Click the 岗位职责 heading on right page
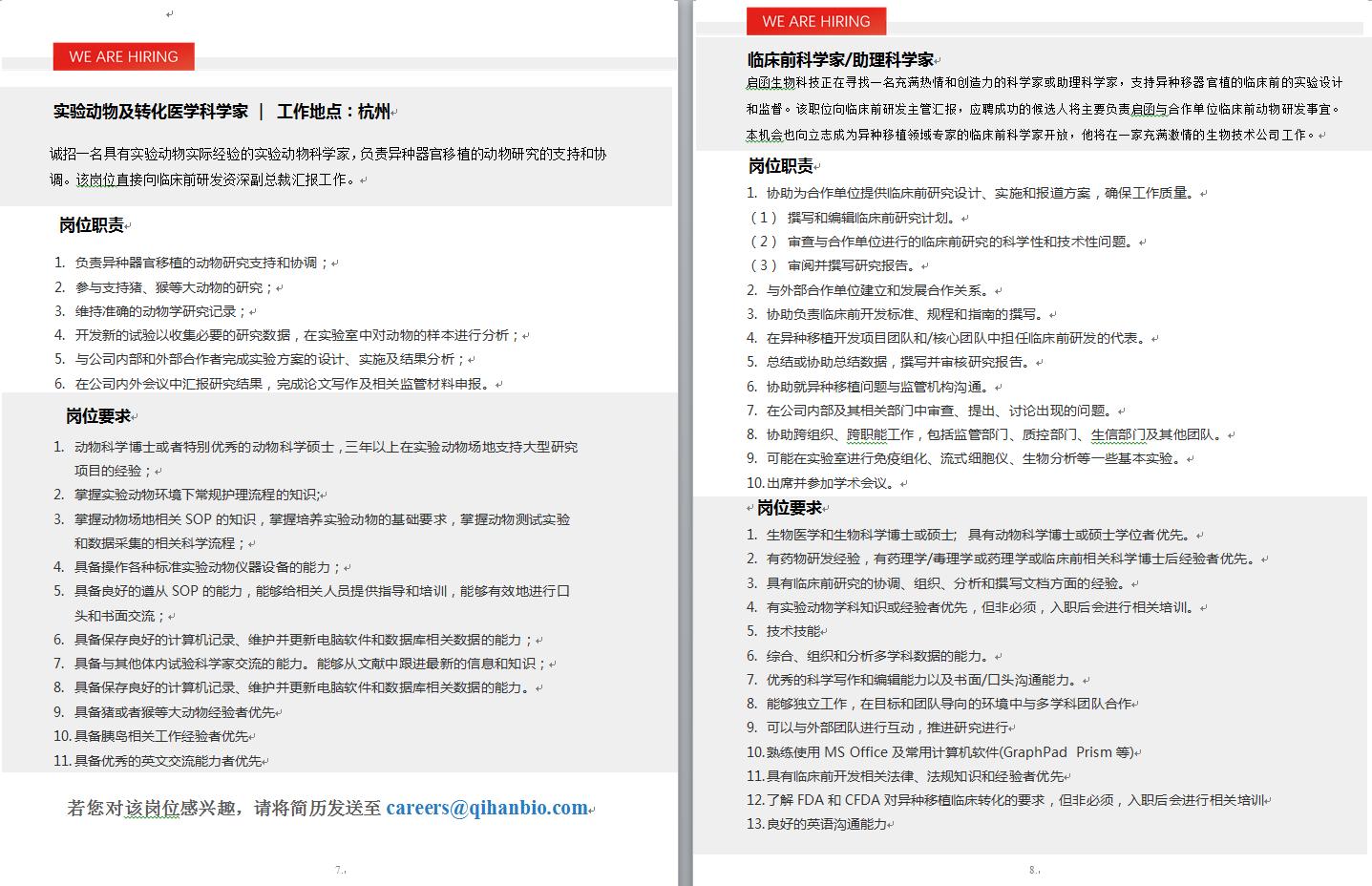The image size is (1372, 886). point(780,166)
